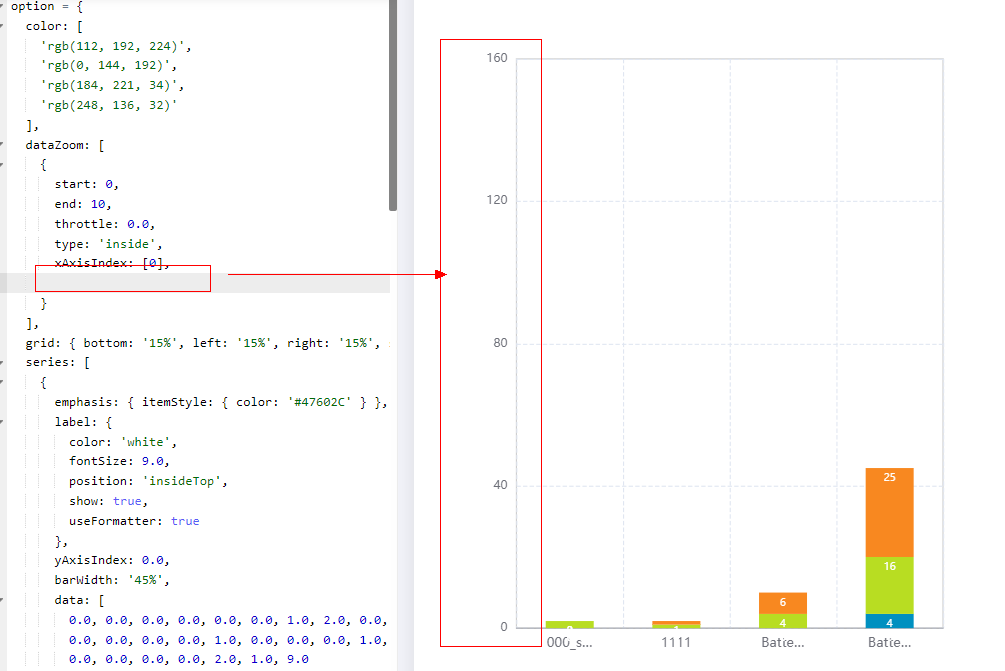Click the 1111 category axis label
The height and width of the screenshot is (671, 1005).
[x=676, y=642]
